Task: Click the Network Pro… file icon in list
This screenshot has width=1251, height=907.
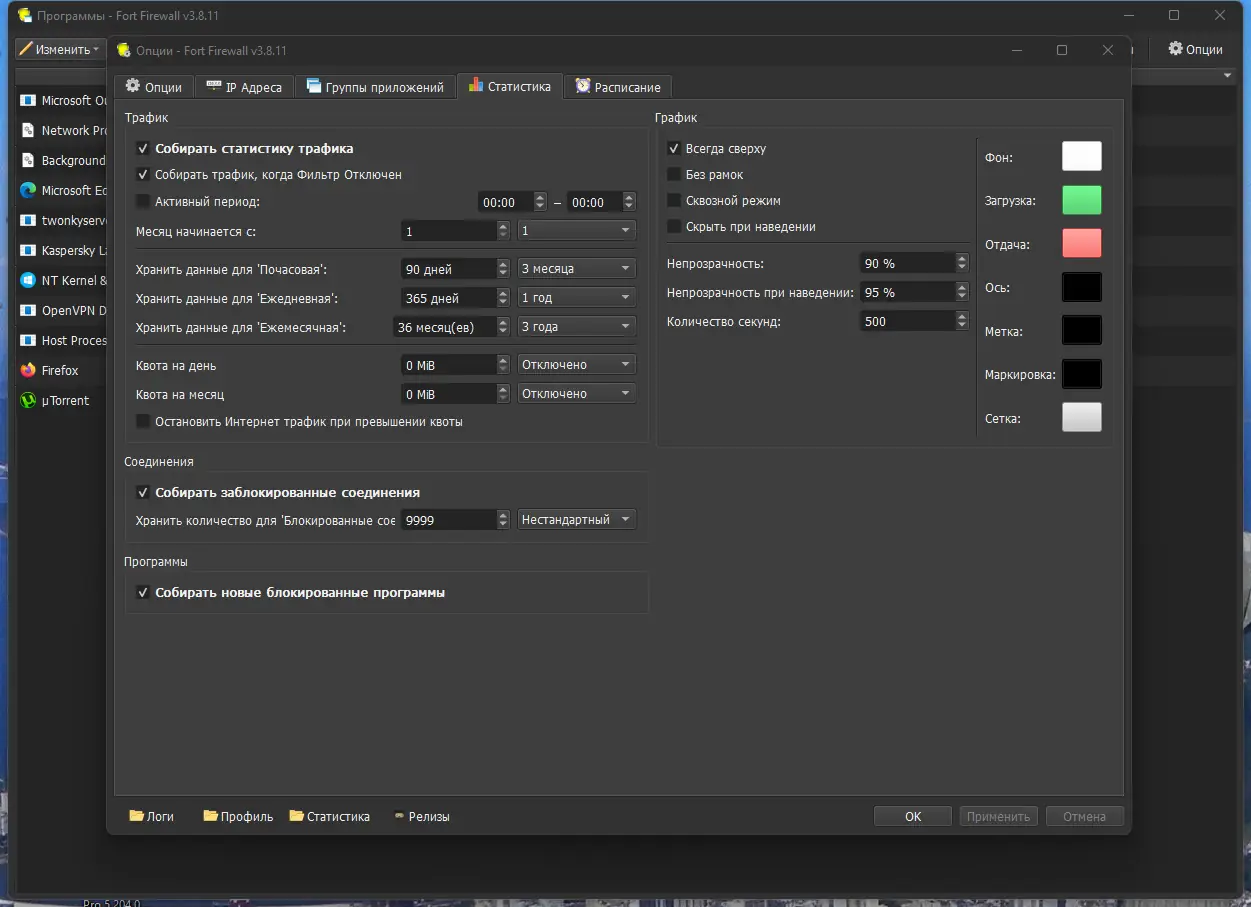Action: (x=28, y=131)
